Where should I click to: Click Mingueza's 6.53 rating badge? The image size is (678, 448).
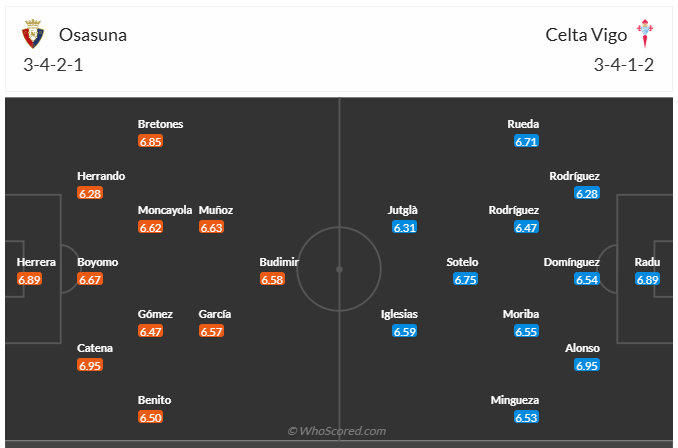(526, 417)
